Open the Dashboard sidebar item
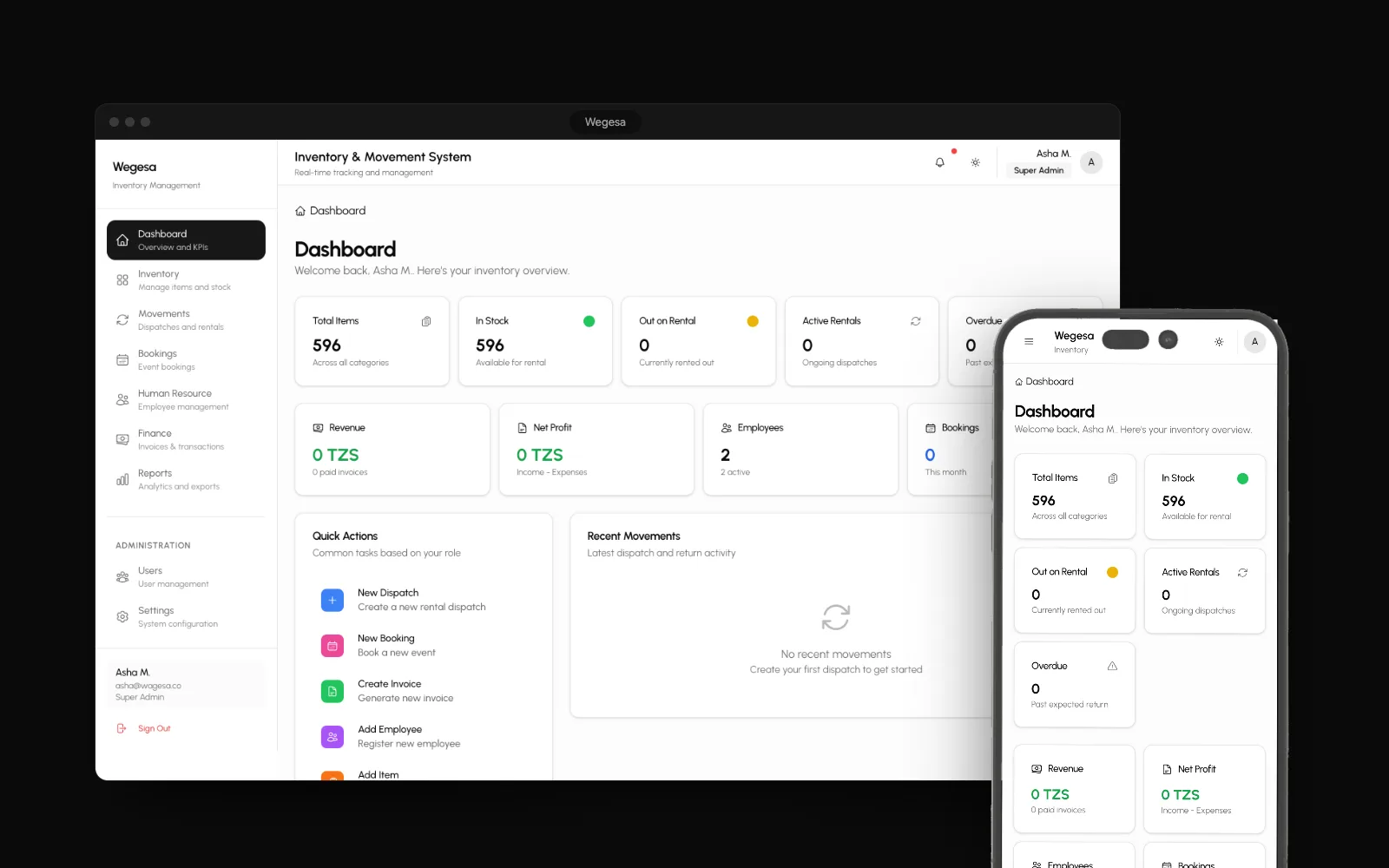 pyautogui.click(x=186, y=240)
